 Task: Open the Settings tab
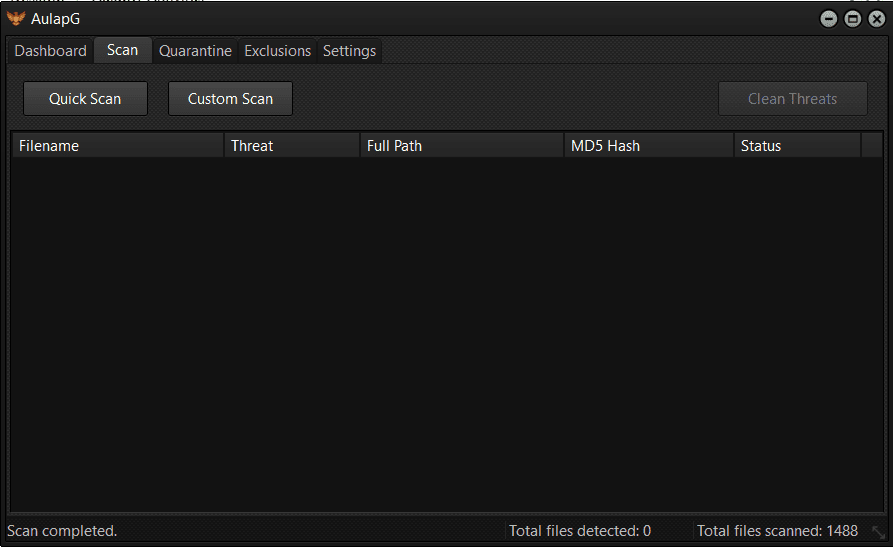pyautogui.click(x=349, y=51)
